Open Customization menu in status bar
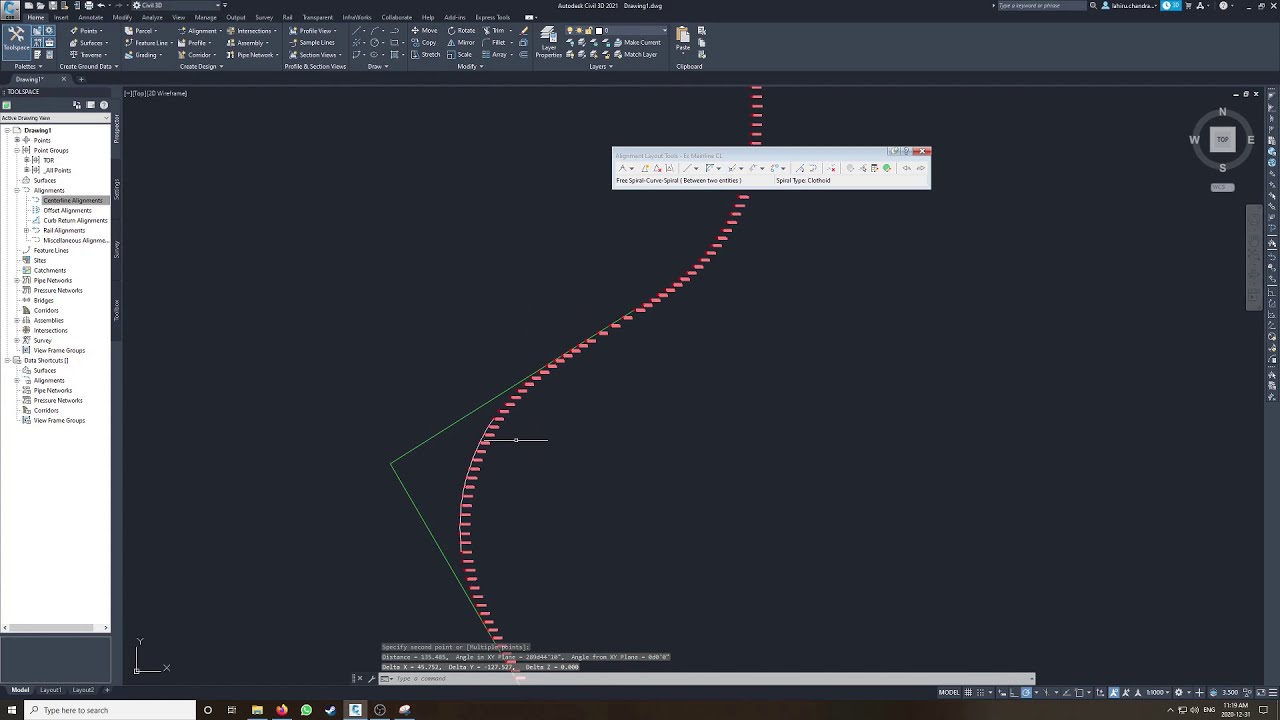The width and height of the screenshot is (1280, 720). pos(1273,692)
